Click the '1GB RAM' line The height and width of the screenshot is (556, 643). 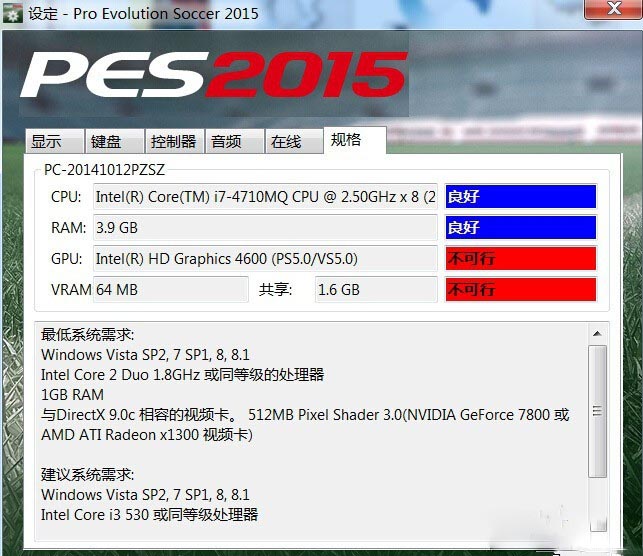coord(73,395)
